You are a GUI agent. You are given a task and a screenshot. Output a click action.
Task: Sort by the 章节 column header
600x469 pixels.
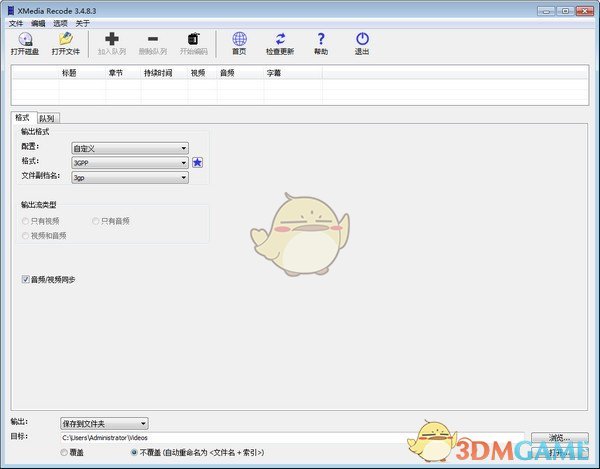123,73
